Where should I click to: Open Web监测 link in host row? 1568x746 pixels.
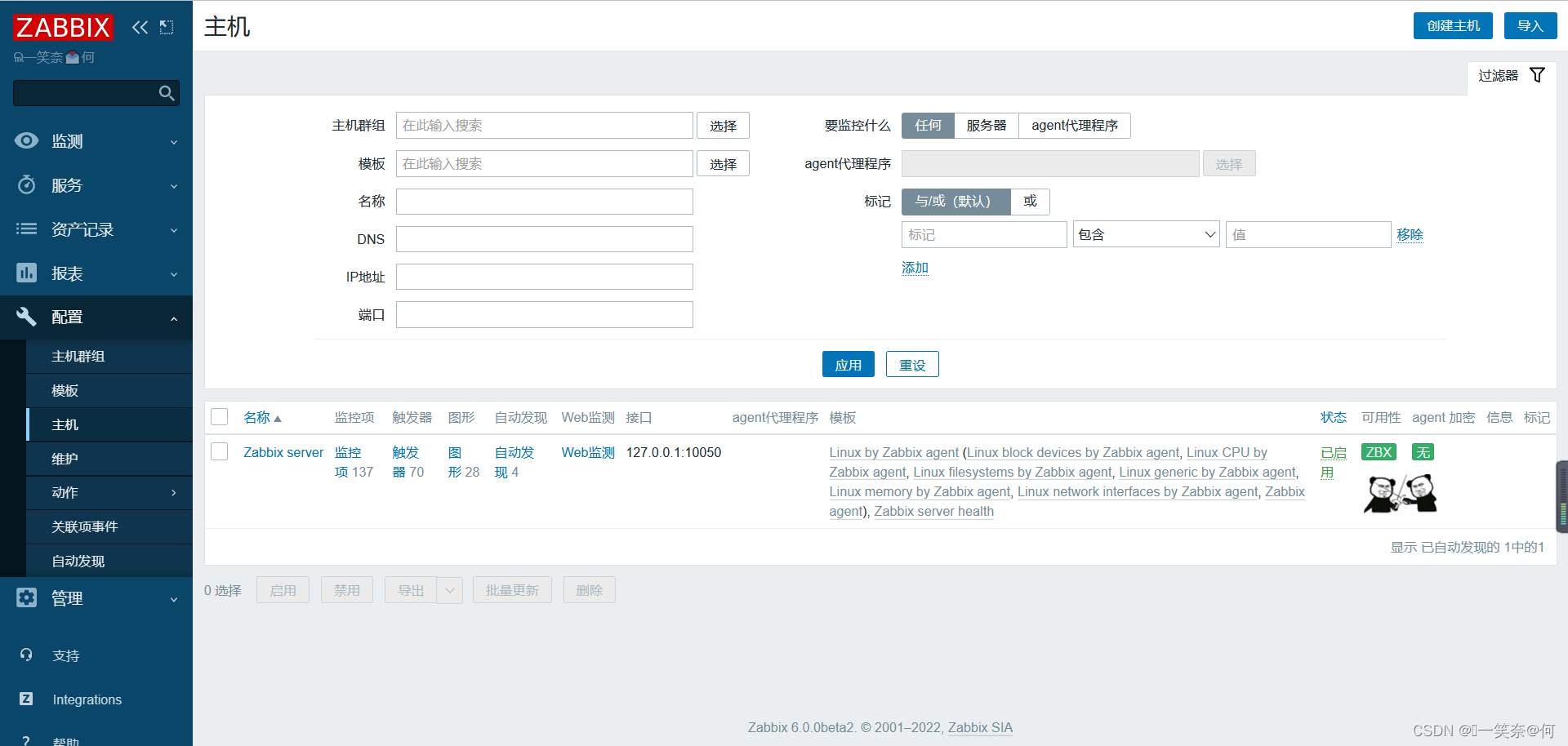[588, 452]
